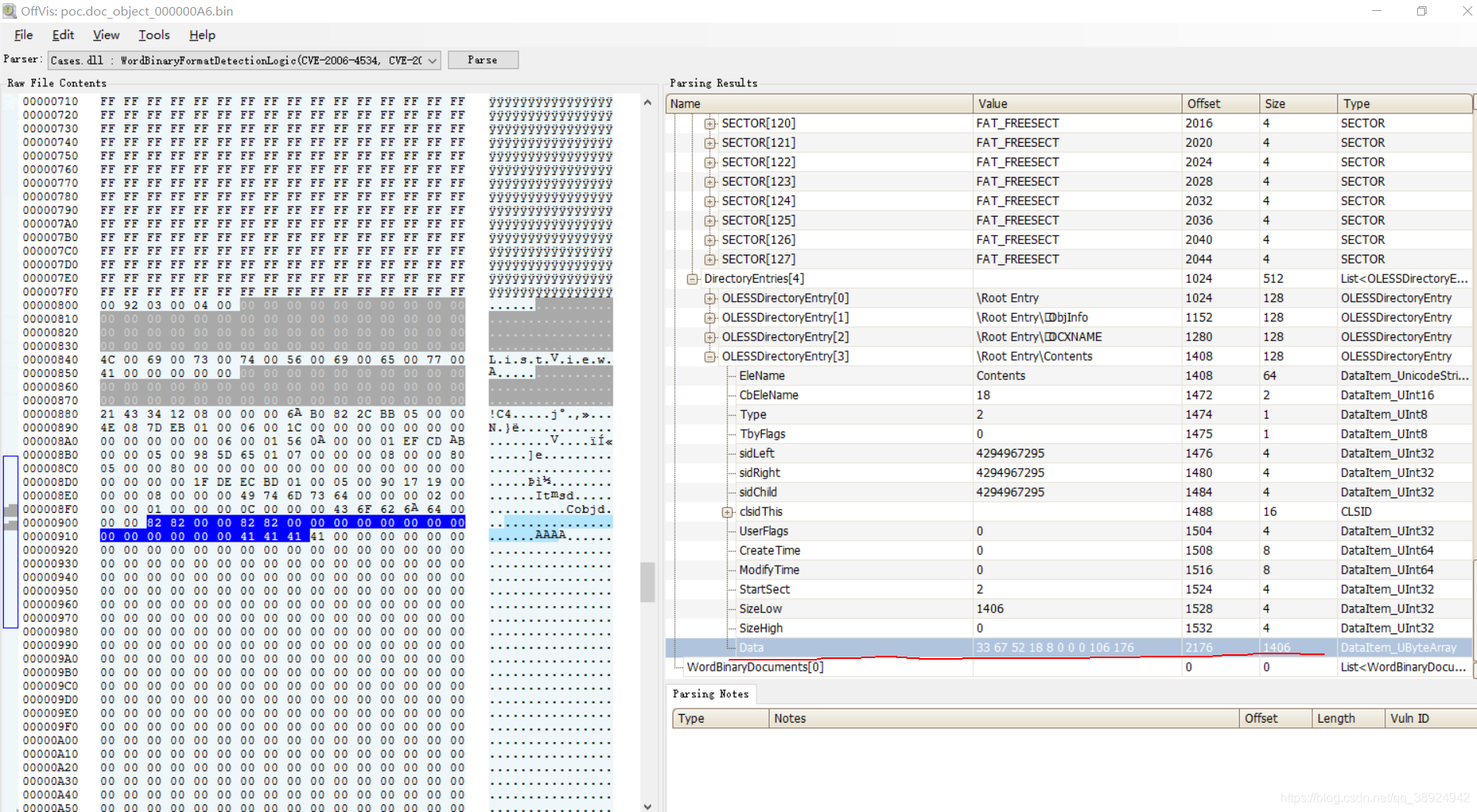Click the 'L.i.s.t.V.i.e.w.' ASCII text

(550, 360)
